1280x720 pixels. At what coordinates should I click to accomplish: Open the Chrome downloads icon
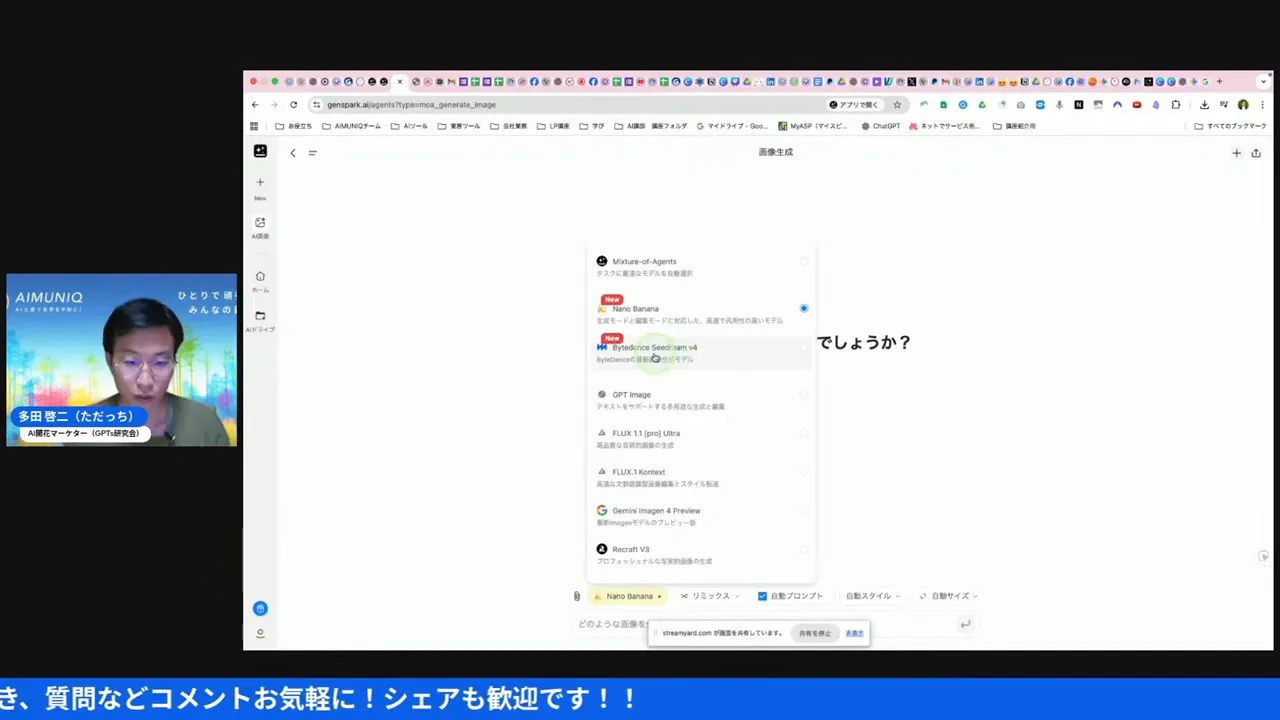pos(1204,104)
